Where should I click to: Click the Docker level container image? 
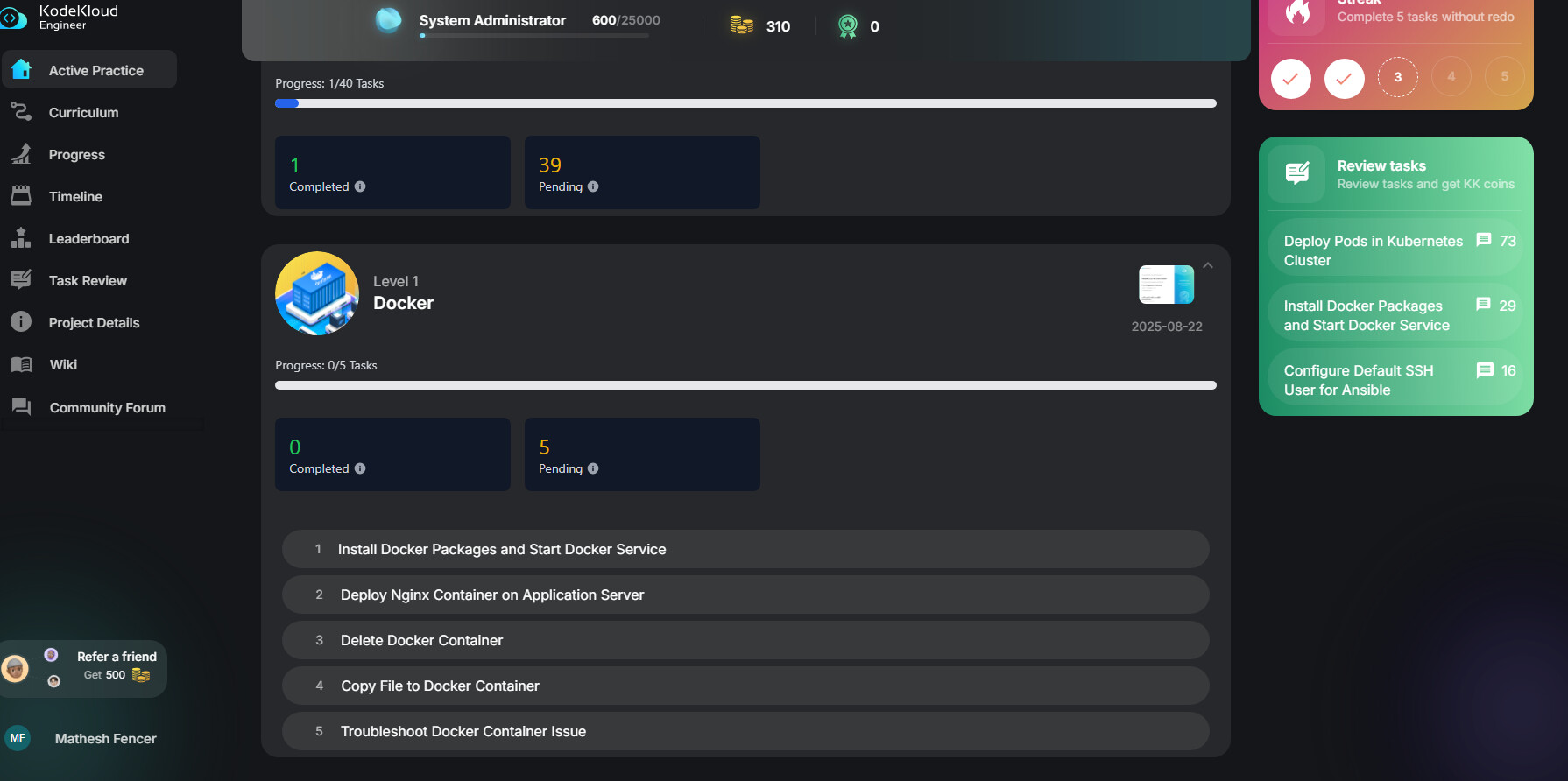tap(317, 293)
